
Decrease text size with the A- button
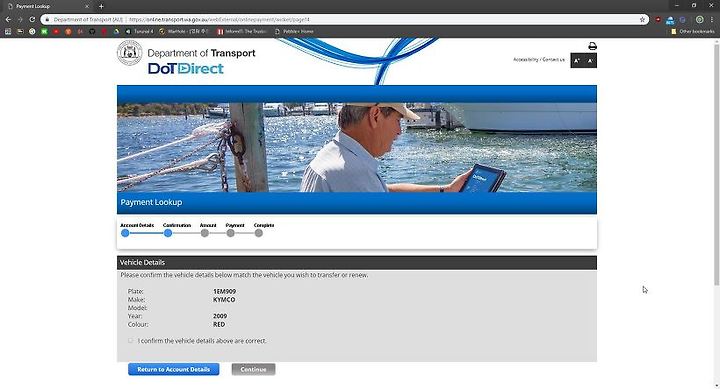click(591, 61)
